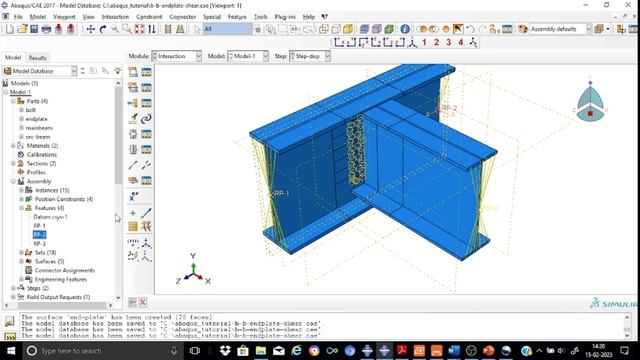Enable wireframe render style cube icon
Screen dimensions: 640x360
pos(323,29)
